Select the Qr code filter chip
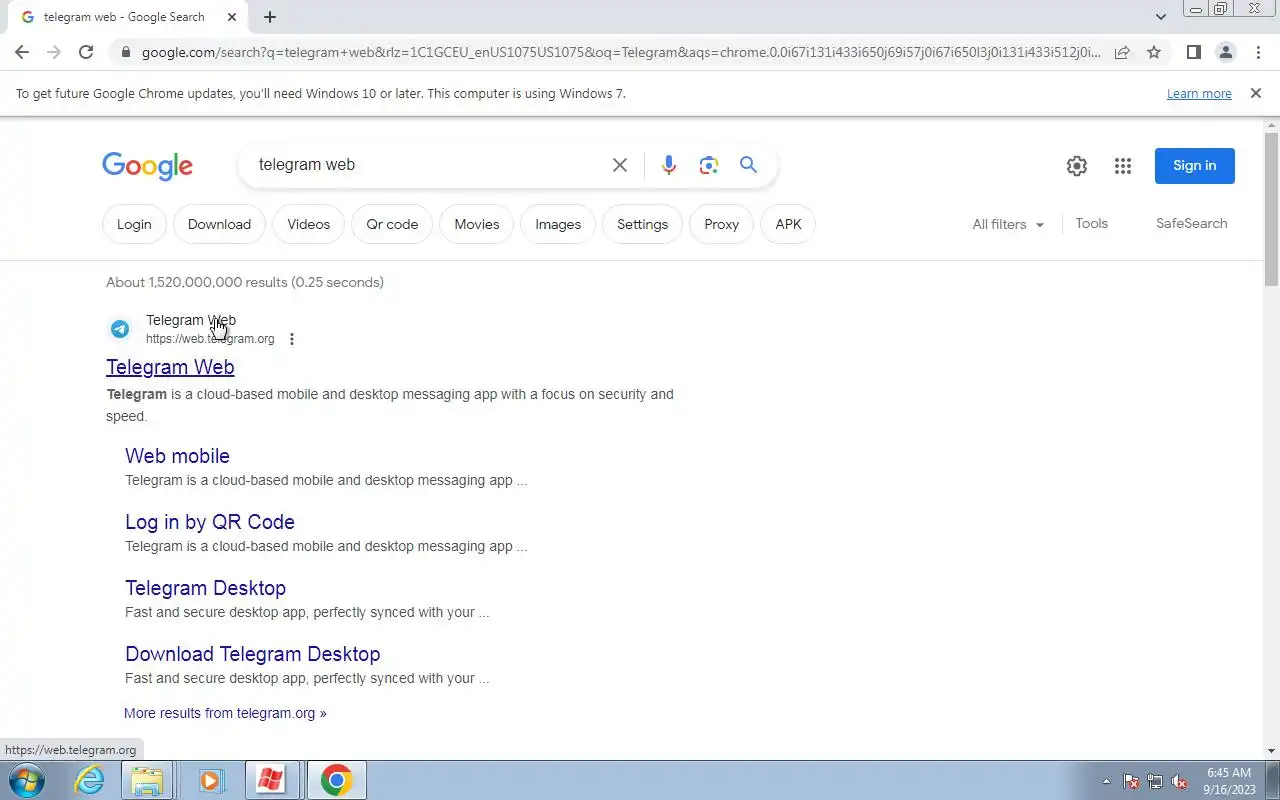Screen dimensions: 1280x800 (x=392, y=224)
